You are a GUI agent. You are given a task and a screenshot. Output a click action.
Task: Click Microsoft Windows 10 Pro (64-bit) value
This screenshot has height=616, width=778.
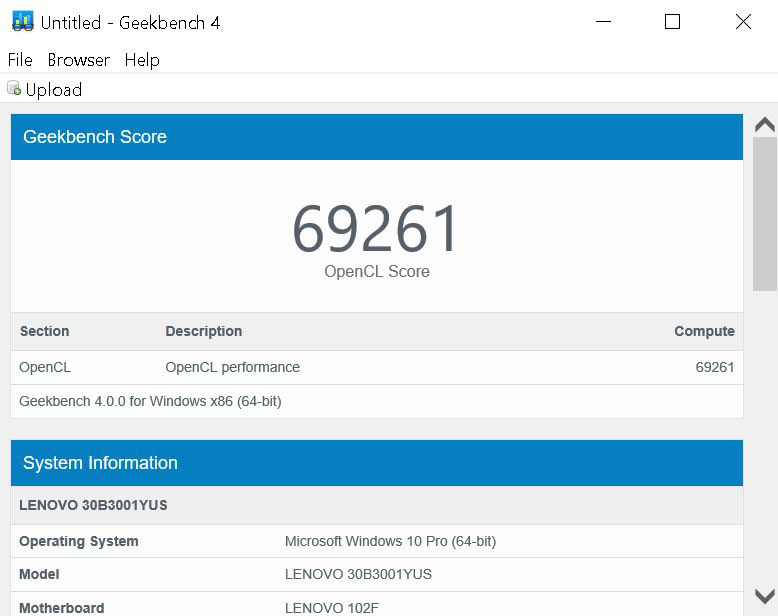click(x=390, y=542)
